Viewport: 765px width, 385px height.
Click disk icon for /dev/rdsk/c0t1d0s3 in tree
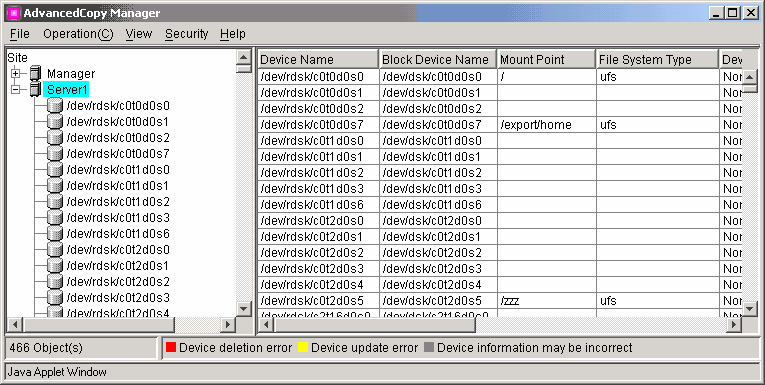point(55,218)
